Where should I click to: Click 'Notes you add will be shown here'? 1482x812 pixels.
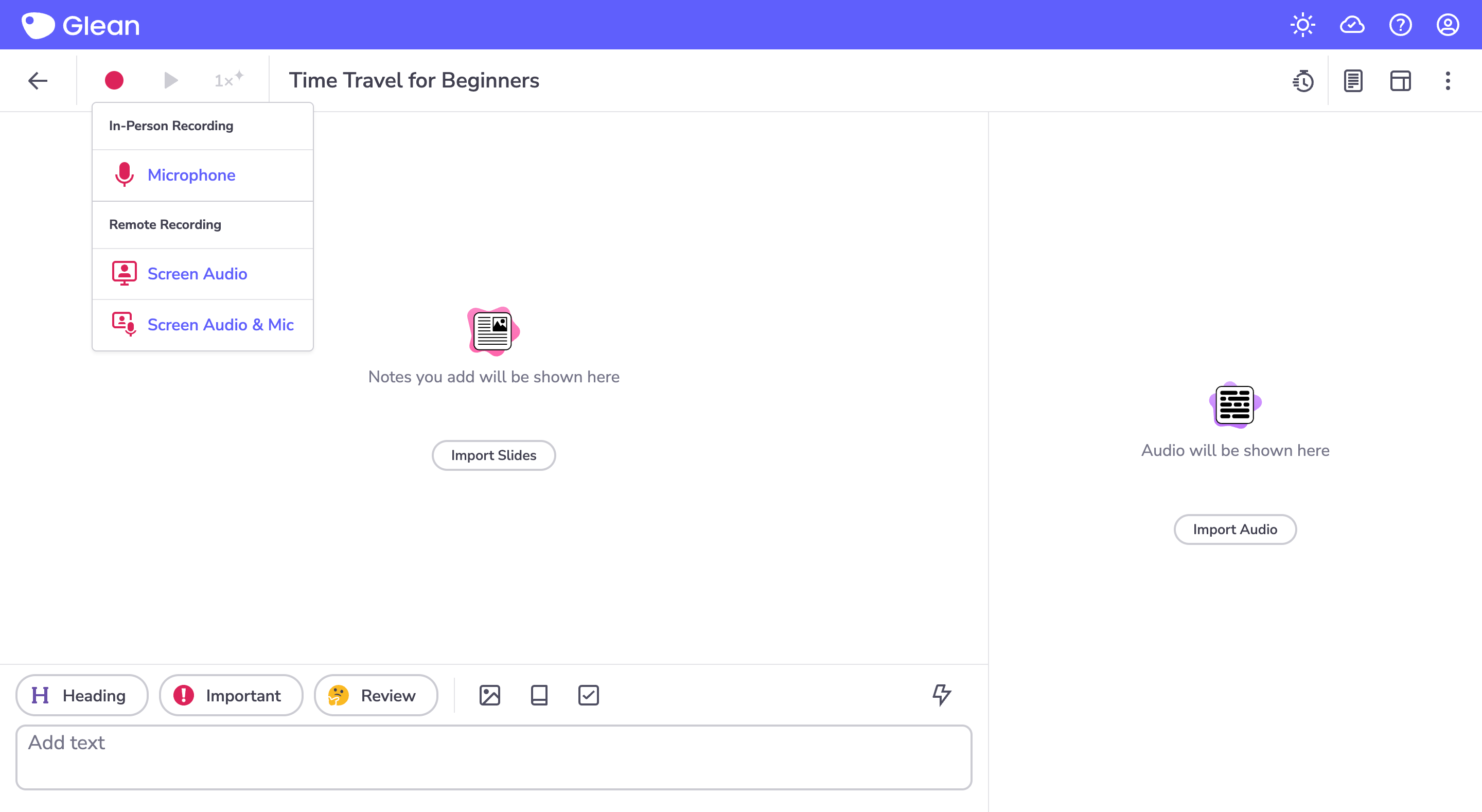point(493,377)
